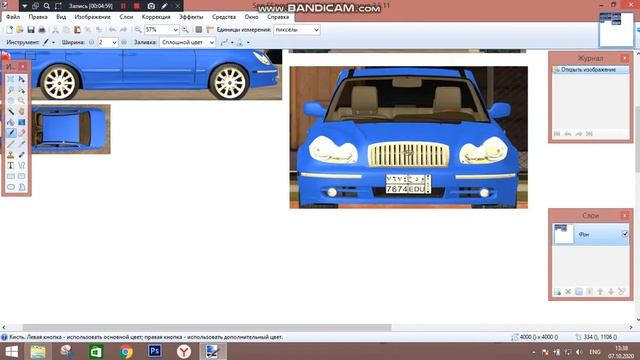Open Chrome from the Windows taskbar
Viewport: 640px width, 360px height.
[126, 351]
